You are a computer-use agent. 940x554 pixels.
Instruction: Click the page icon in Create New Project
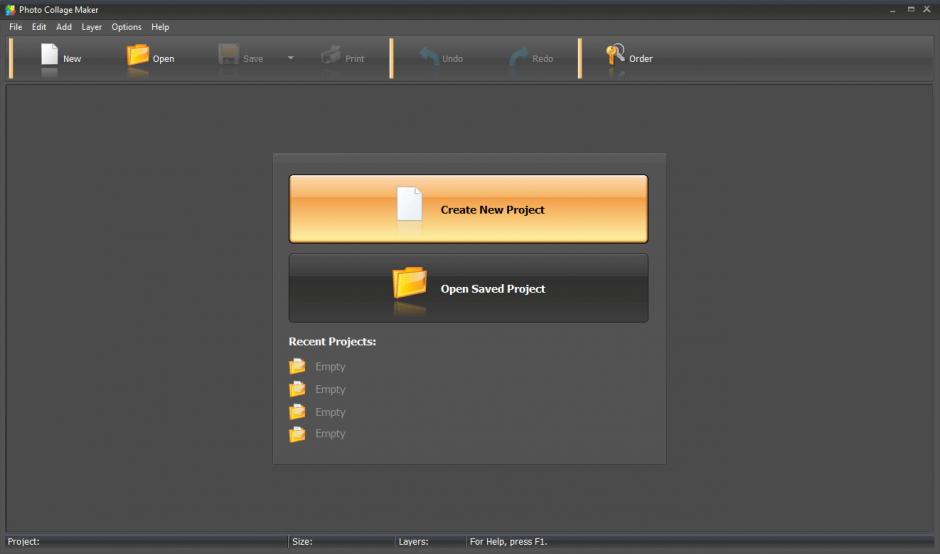409,204
